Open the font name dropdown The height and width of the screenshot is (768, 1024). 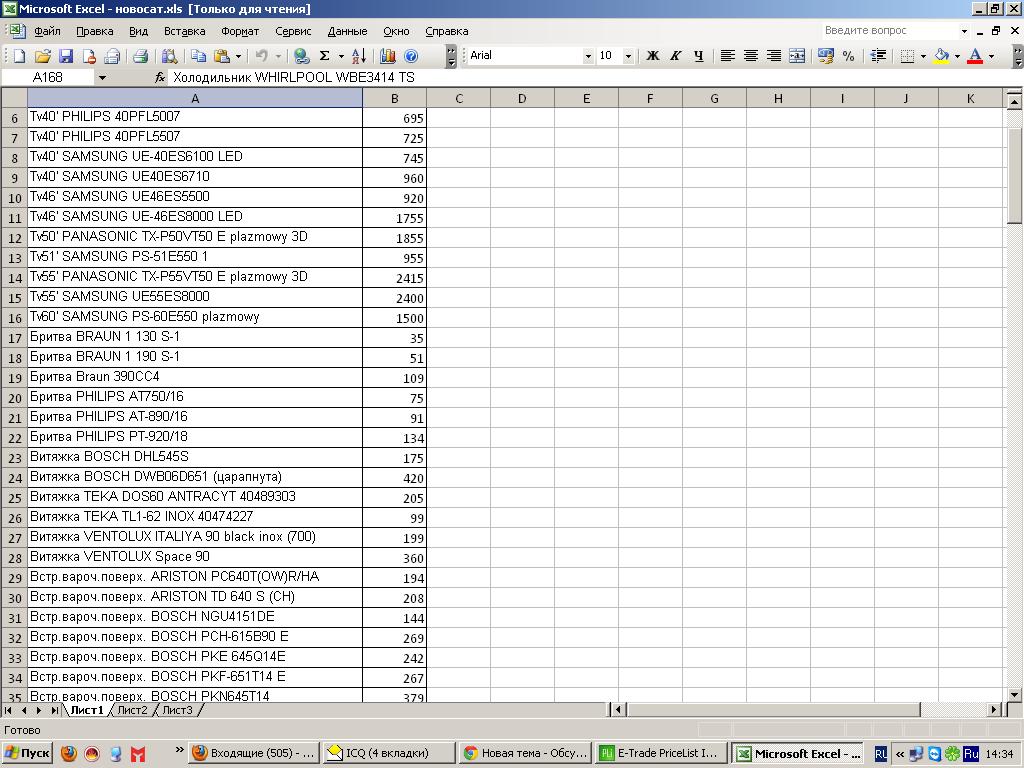tap(588, 56)
